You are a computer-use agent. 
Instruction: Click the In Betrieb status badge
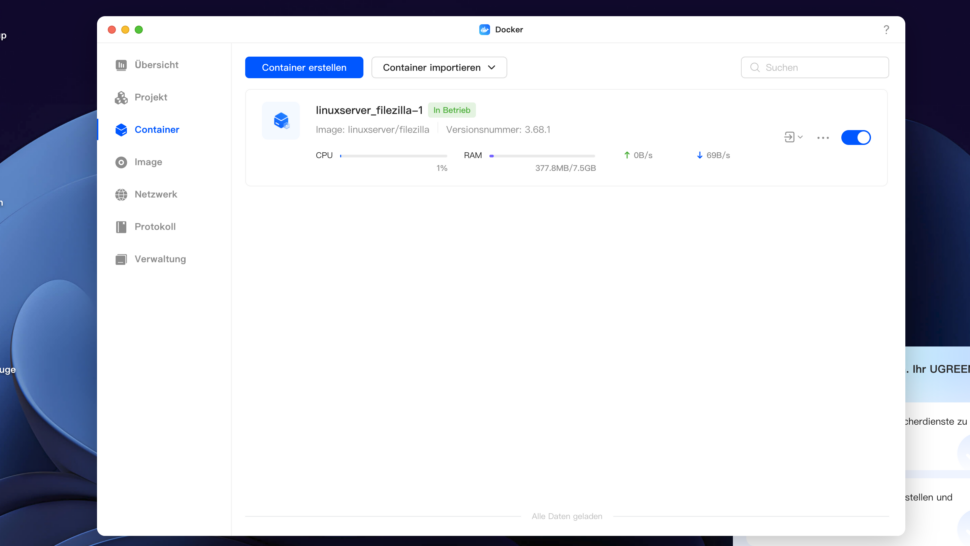point(452,110)
